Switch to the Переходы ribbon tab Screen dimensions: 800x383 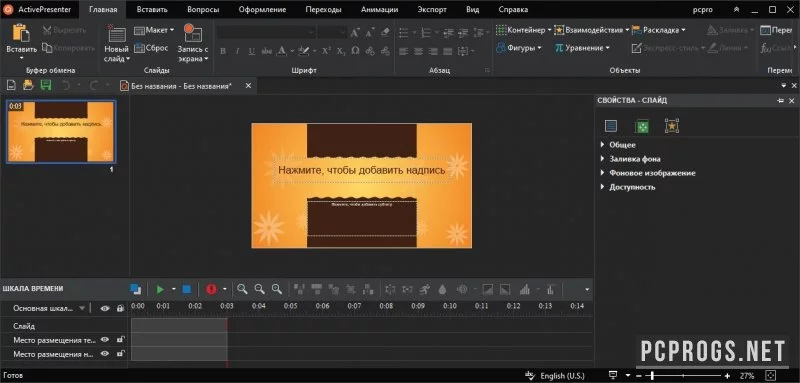pyautogui.click(x=323, y=10)
